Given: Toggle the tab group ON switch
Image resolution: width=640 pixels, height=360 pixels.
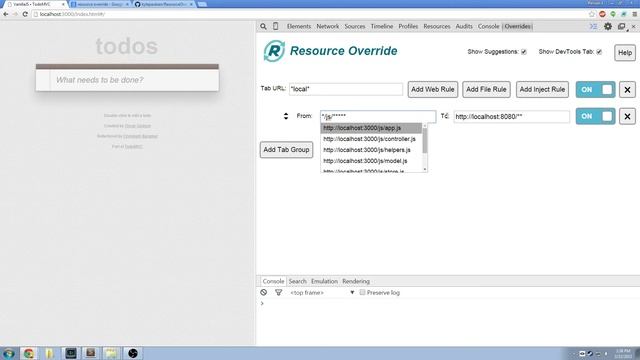Looking at the screenshot, I should click(596, 90).
